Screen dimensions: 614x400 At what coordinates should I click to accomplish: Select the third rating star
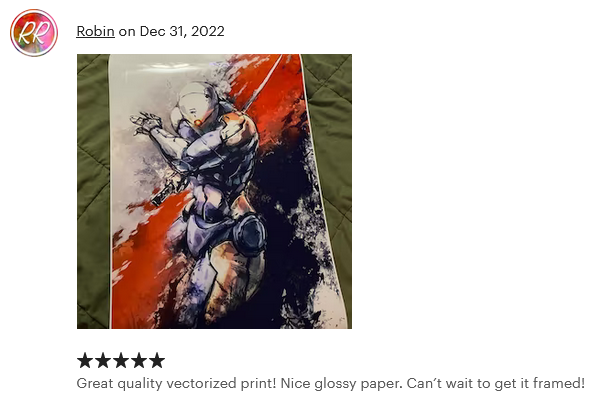121,360
